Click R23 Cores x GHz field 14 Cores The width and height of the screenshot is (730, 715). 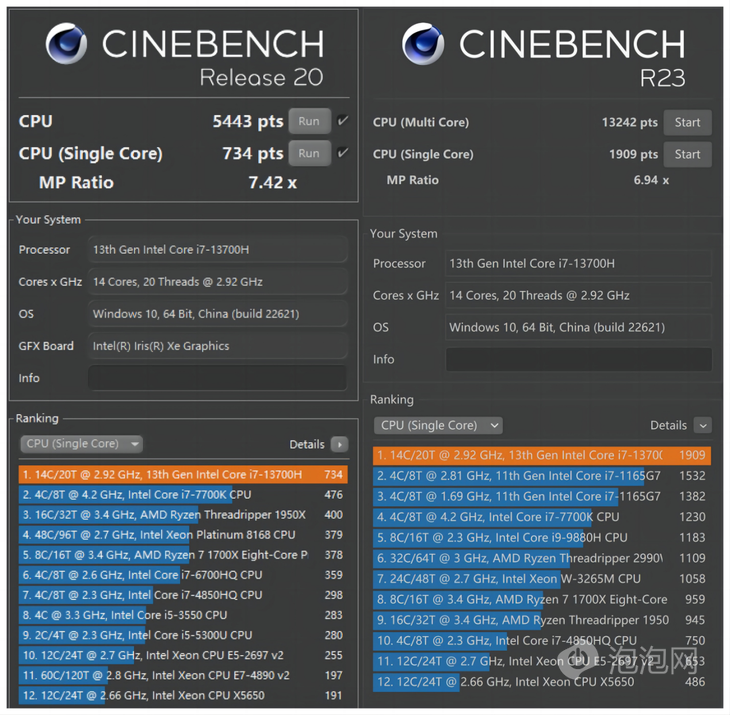coord(579,295)
